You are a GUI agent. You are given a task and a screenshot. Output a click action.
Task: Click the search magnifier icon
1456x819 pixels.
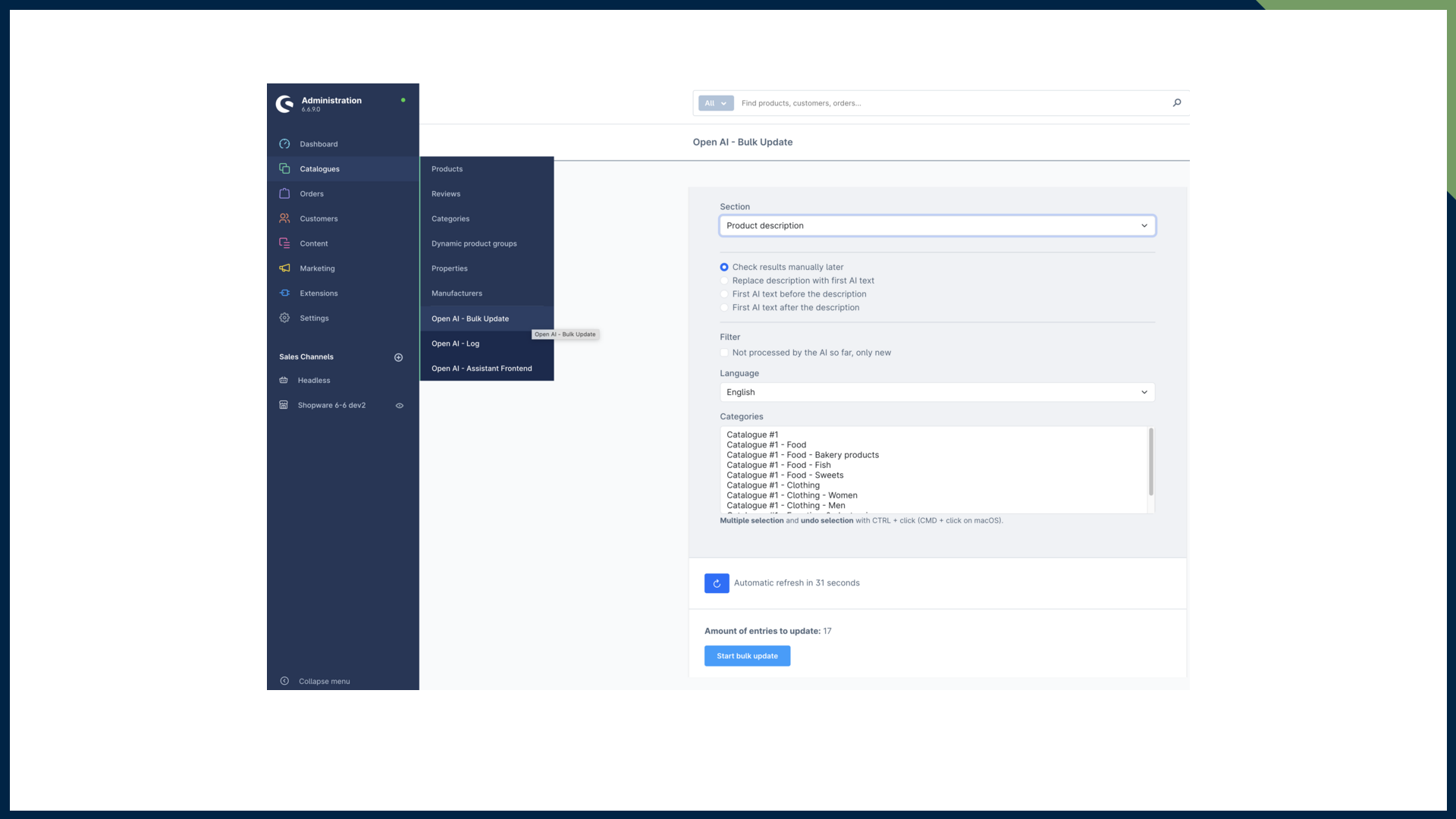point(1177,103)
